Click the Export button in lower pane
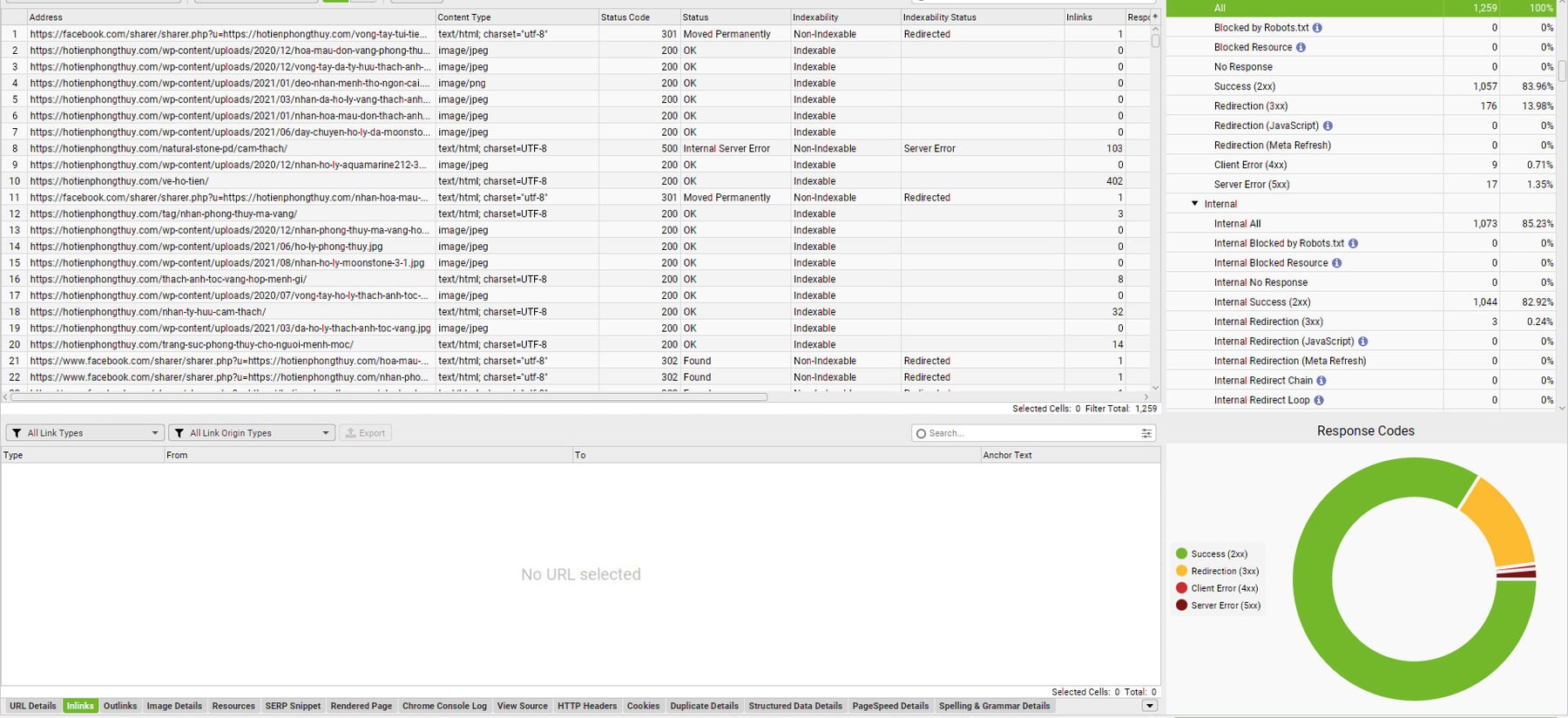Viewport: 1568px width, 718px height. [x=365, y=433]
